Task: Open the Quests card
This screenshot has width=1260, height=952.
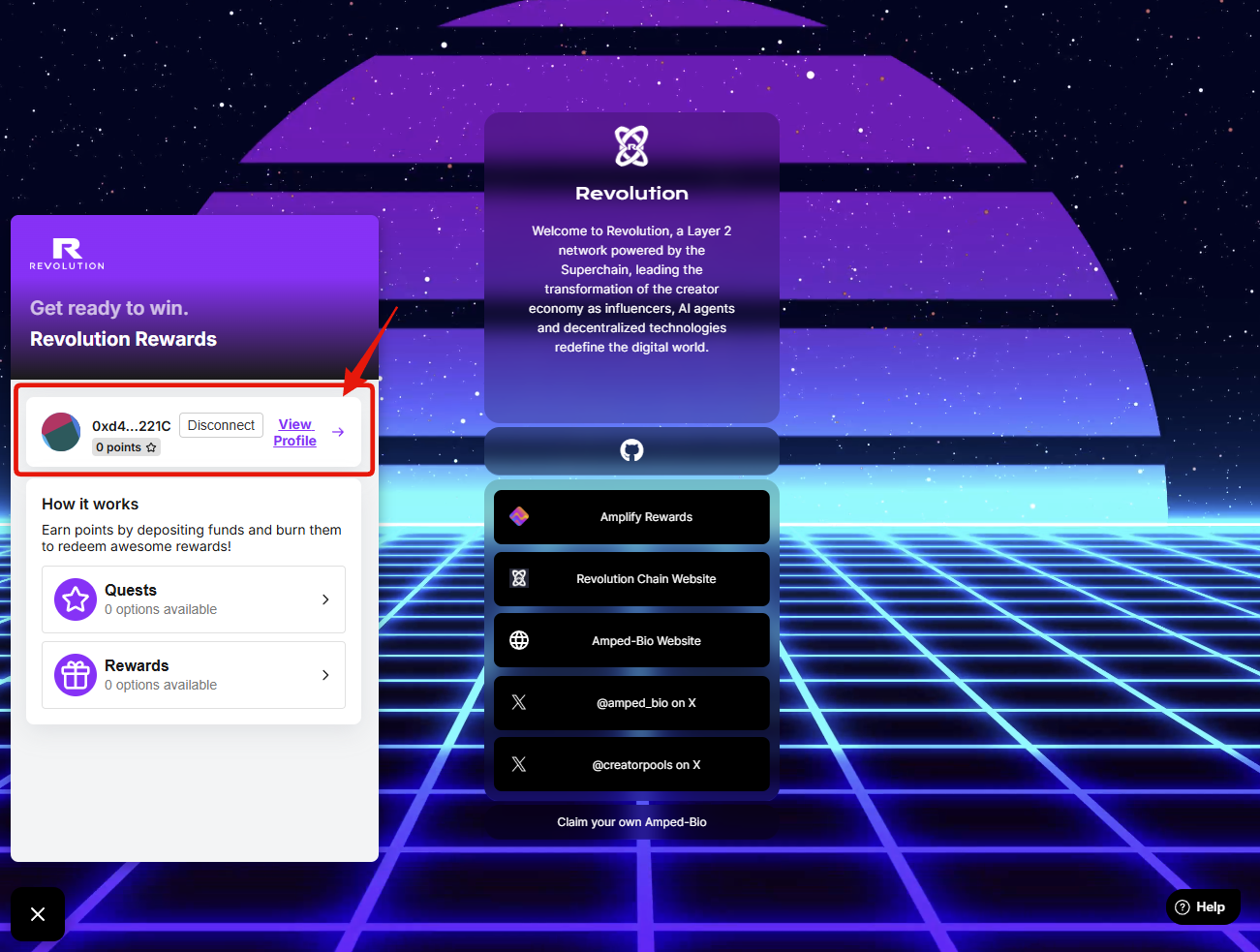Action: tap(194, 599)
